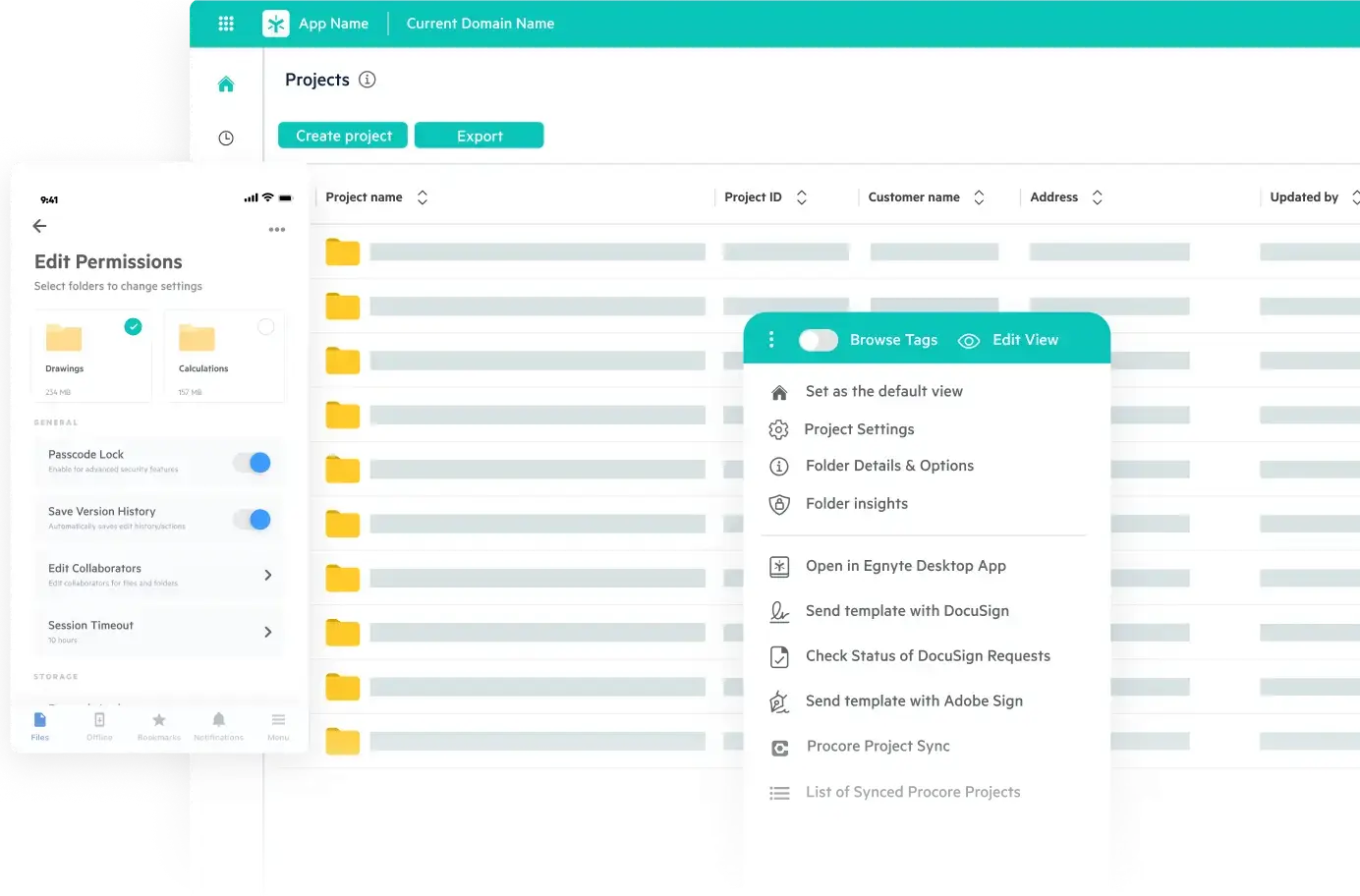This screenshot has height=896, width=1360.
Task: Expand Session Timeout chevron
Action: click(268, 633)
